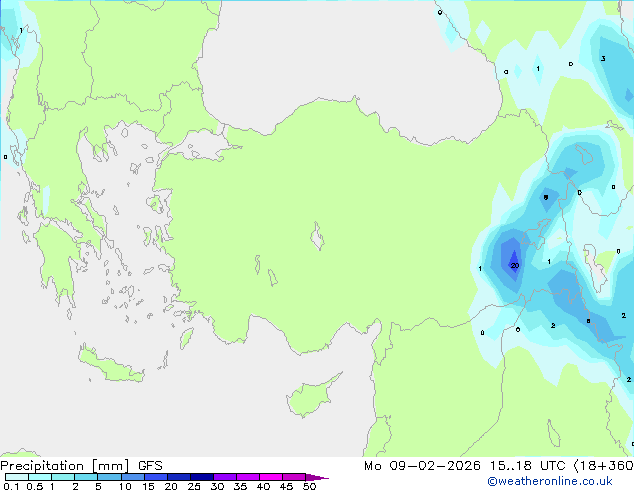Click the '15' legend scale label
634x490 pixels.
pyautogui.click(x=148, y=486)
